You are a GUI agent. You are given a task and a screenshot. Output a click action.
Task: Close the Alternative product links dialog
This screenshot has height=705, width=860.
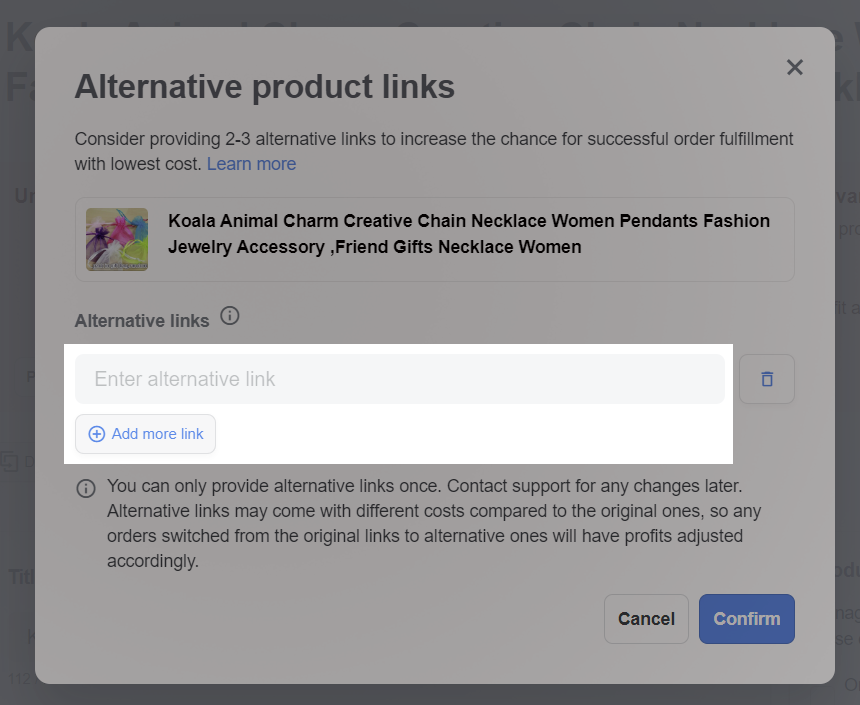(795, 67)
